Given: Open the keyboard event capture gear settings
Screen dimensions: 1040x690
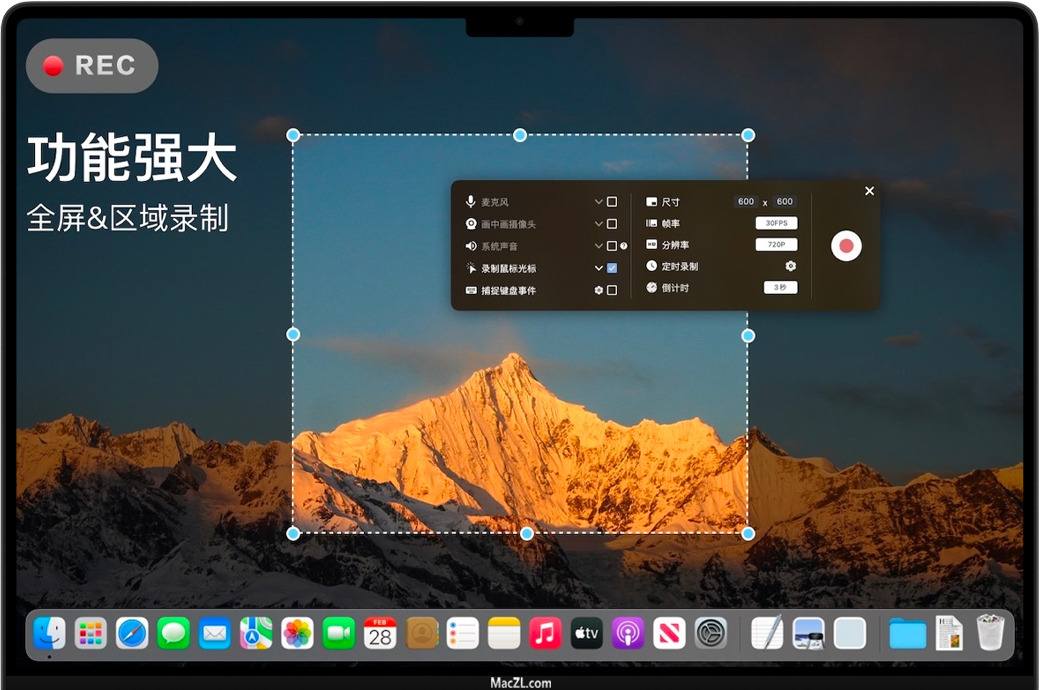Looking at the screenshot, I should pos(599,290).
